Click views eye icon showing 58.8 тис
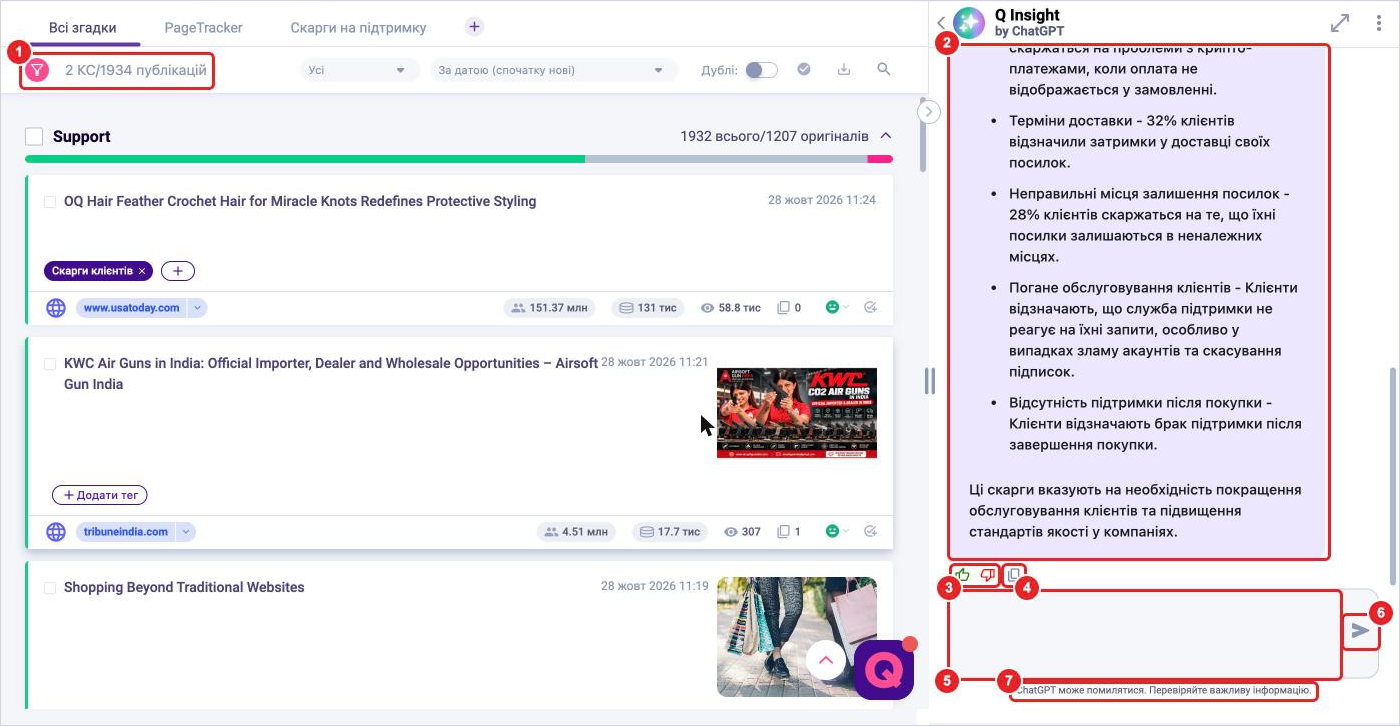1400x726 pixels. [x=708, y=308]
